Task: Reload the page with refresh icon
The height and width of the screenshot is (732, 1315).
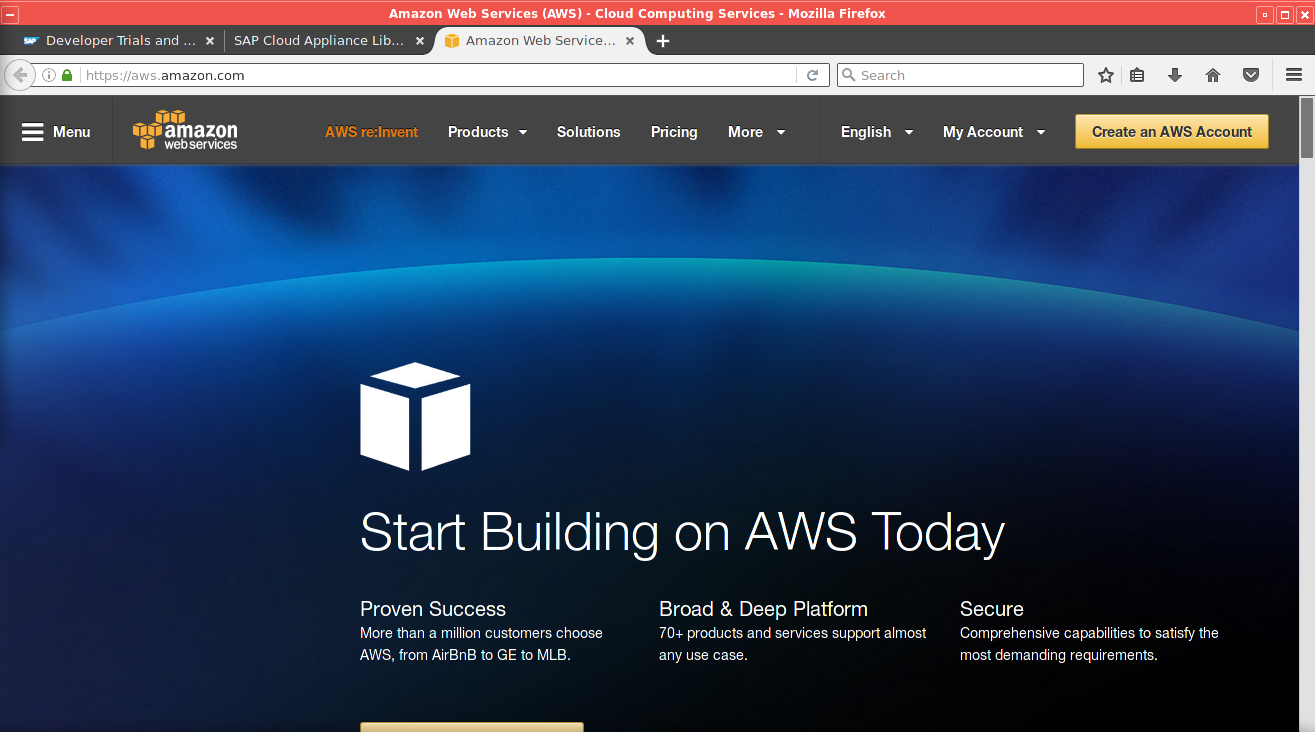Action: pyautogui.click(x=813, y=75)
